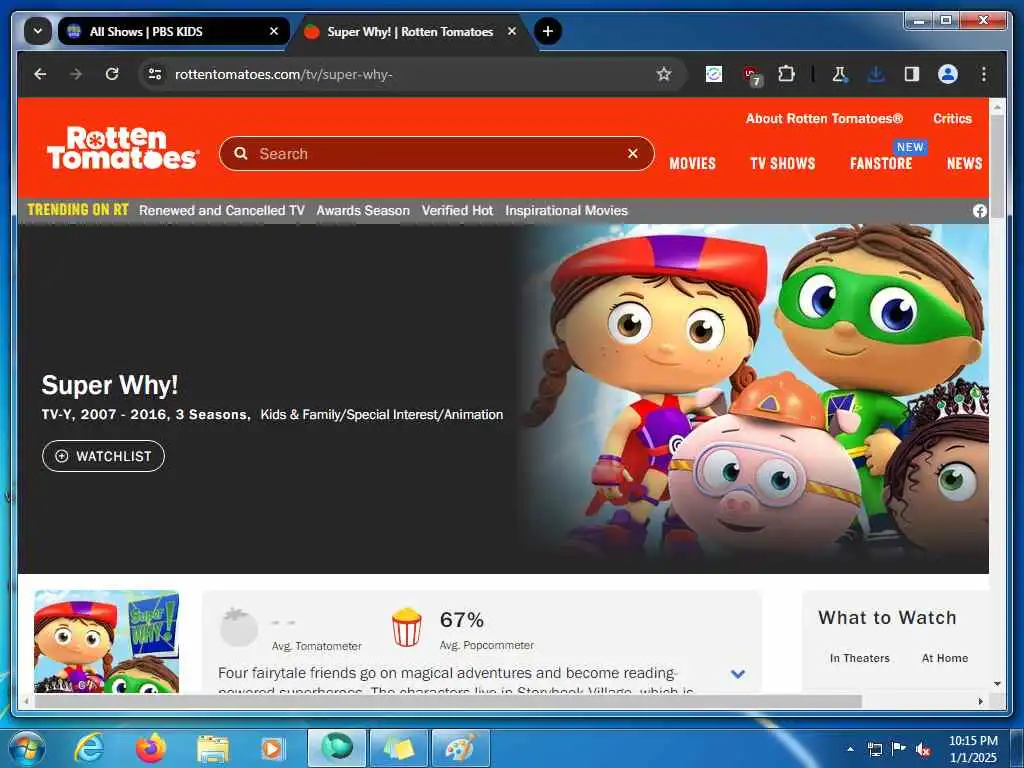The image size is (1024, 768).
Task: Open About Rotten Tomatoes link
Action: point(824,119)
